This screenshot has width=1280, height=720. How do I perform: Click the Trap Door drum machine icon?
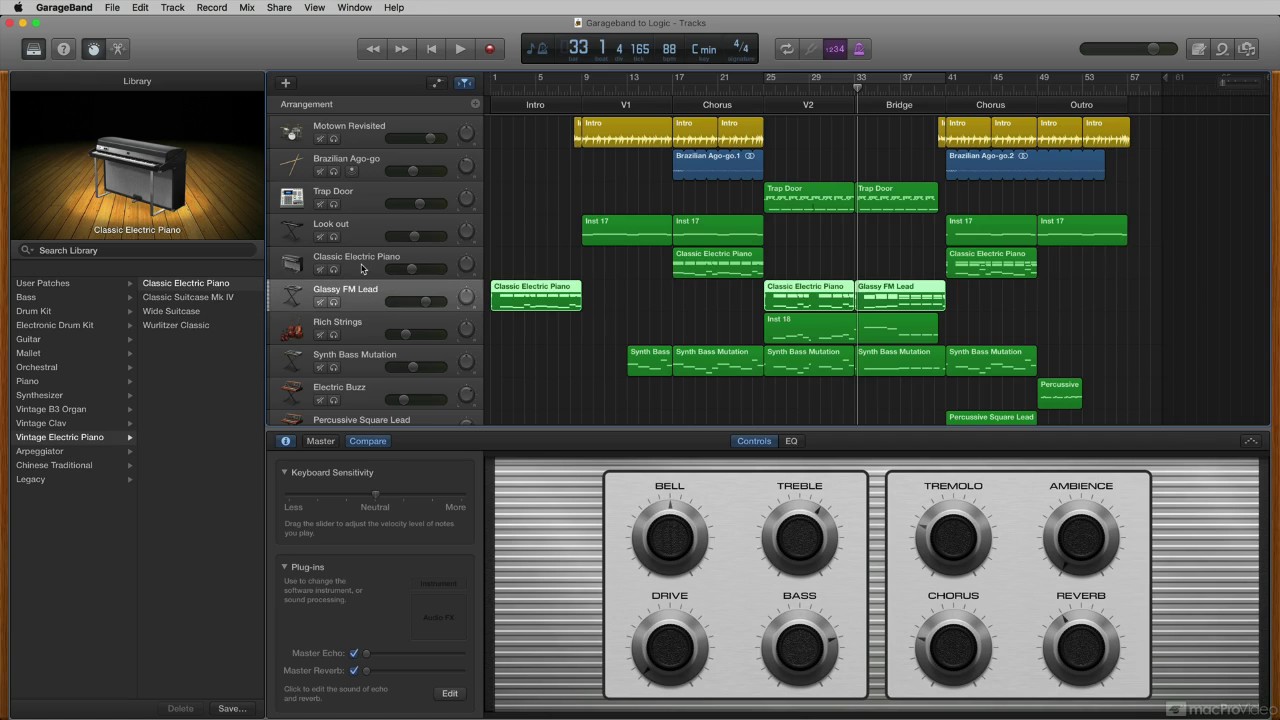tap(291, 197)
